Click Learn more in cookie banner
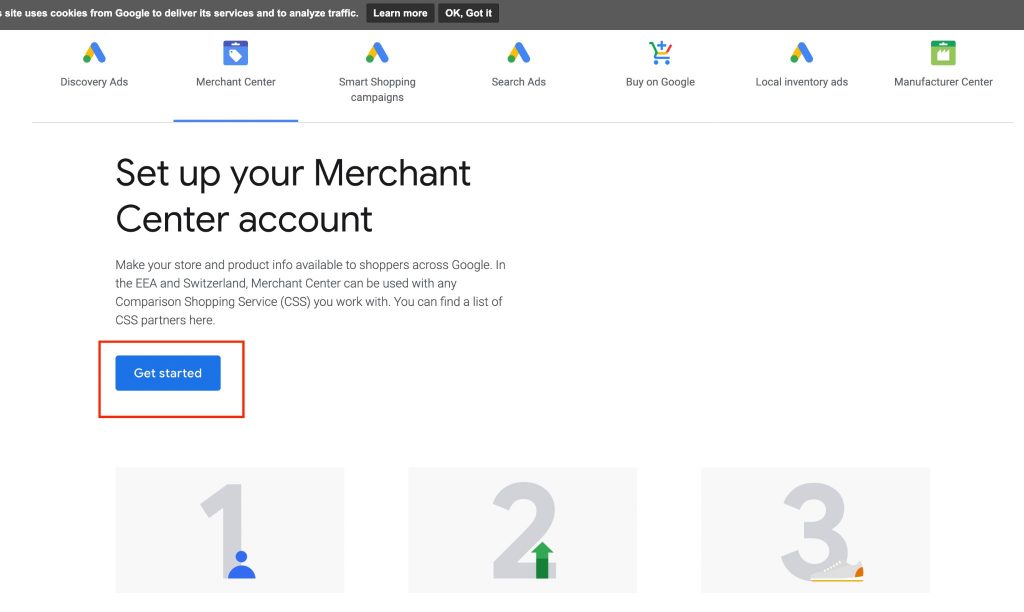Image resolution: width=1024 pixels, height=612 pixels. point(400,13)
